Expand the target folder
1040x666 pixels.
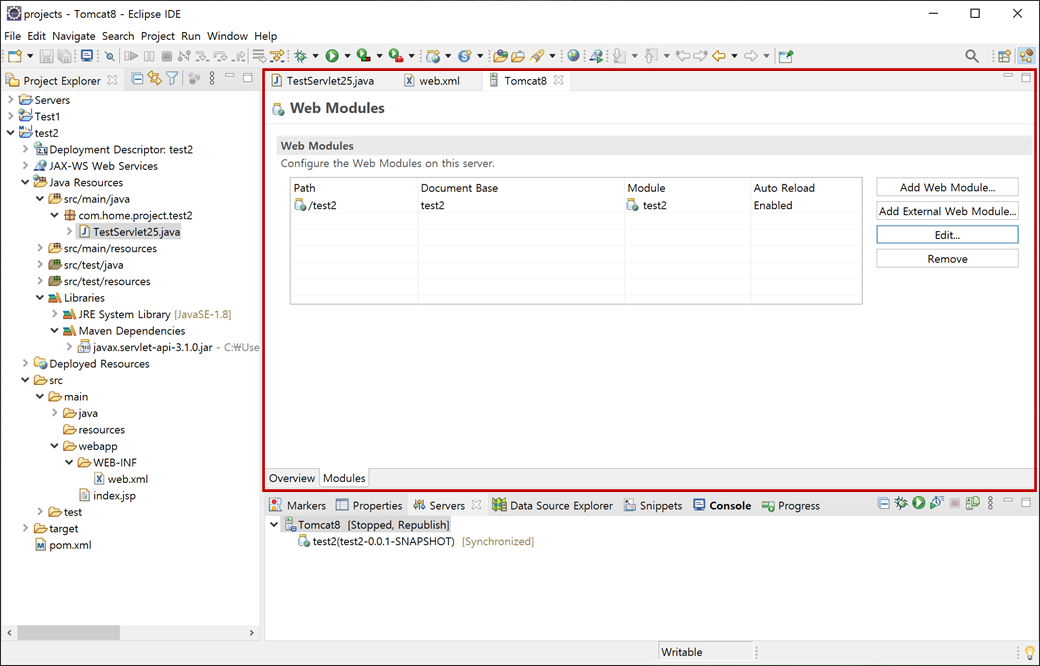[x=25, y=529]
